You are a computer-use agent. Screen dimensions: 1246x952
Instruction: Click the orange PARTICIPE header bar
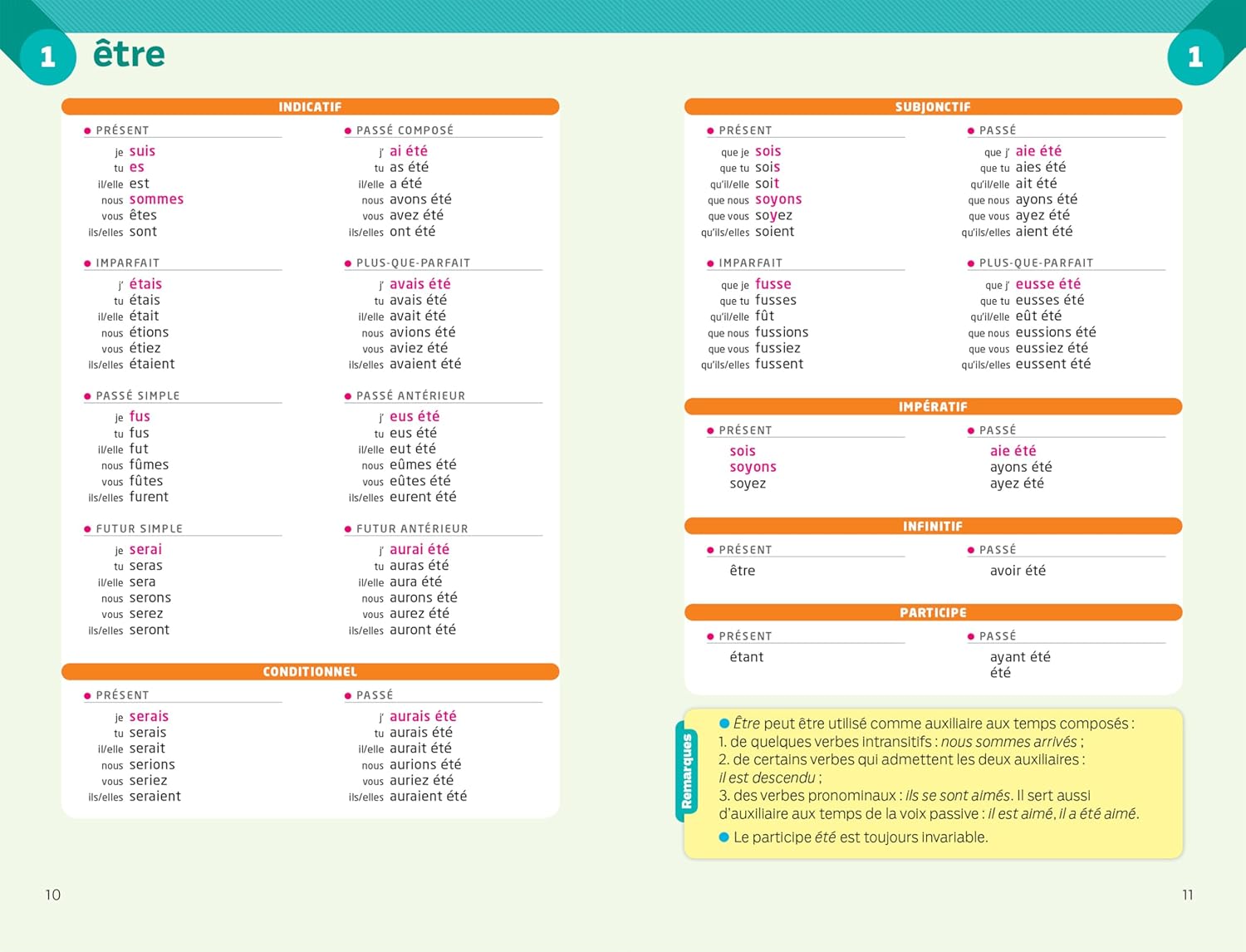[933, 612]
